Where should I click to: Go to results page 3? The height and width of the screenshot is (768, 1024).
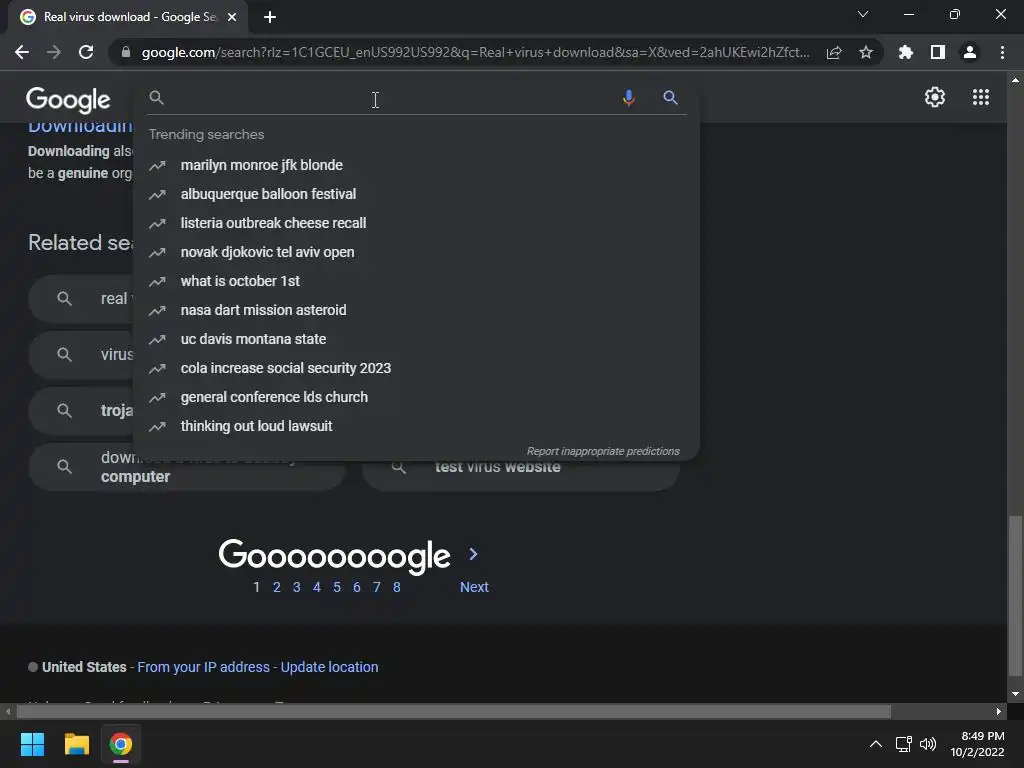click(296, 587)
